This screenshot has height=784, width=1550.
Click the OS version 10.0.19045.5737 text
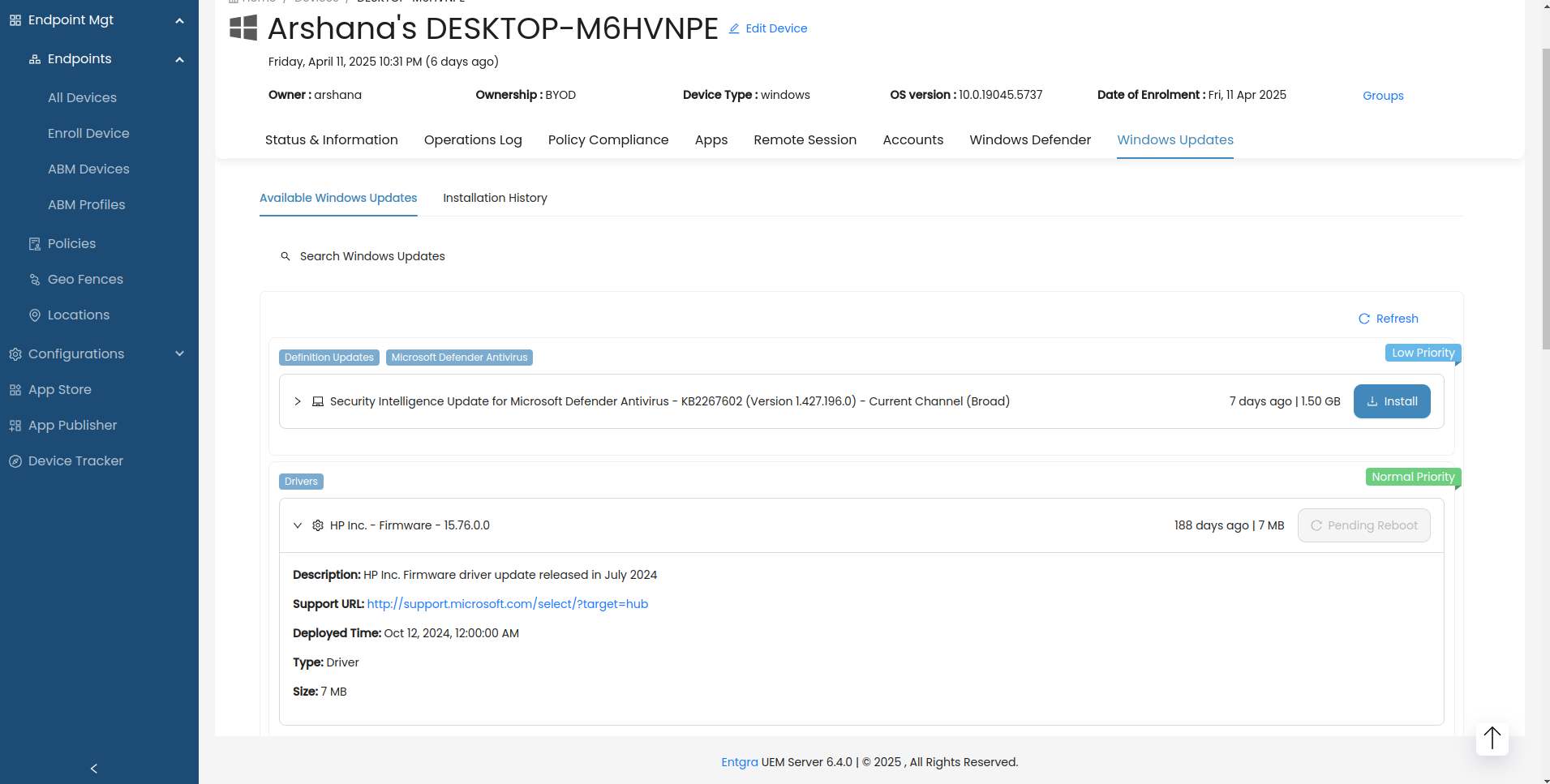coord(966,95)
